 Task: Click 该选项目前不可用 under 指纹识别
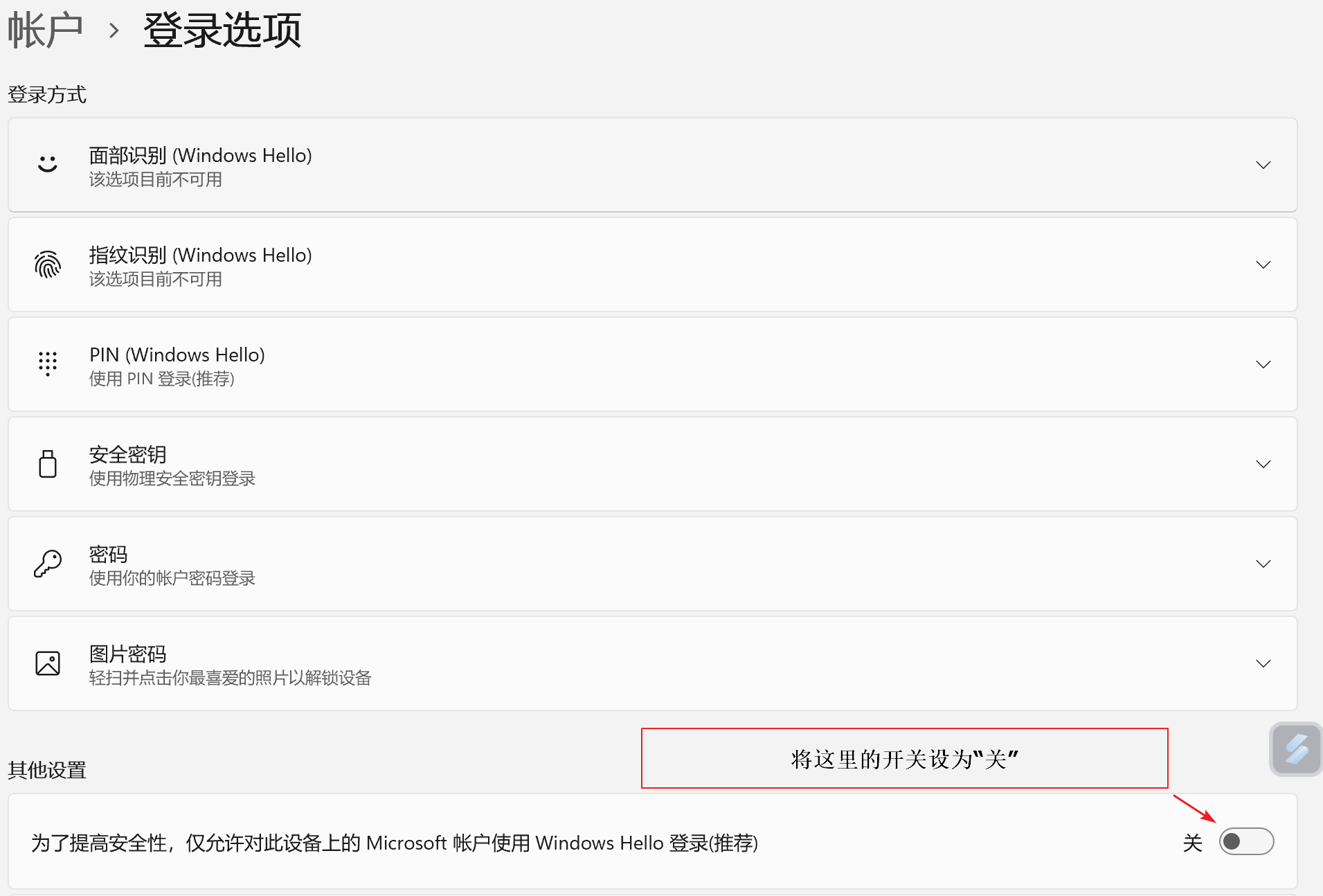pos(156,279)
